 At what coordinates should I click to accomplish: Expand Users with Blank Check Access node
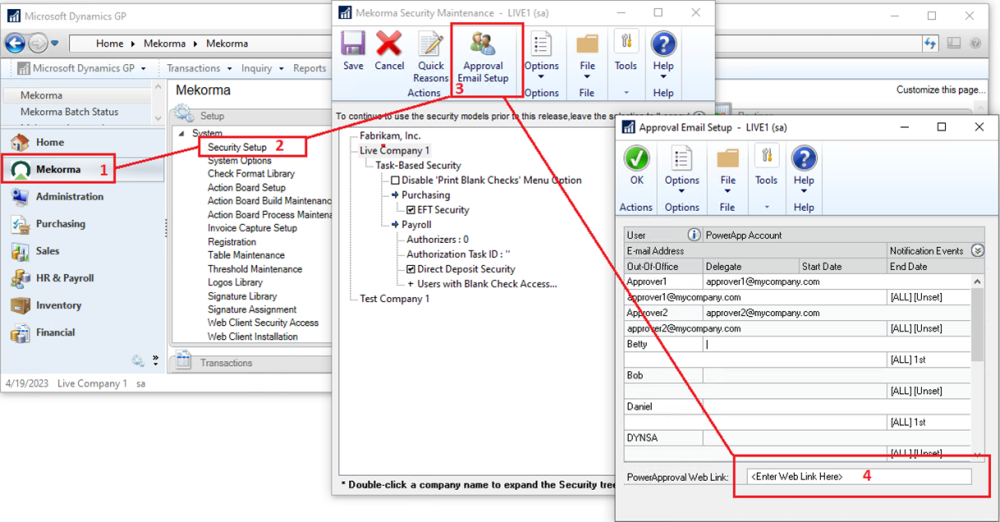pyautogui.click(x=411, y=284)
